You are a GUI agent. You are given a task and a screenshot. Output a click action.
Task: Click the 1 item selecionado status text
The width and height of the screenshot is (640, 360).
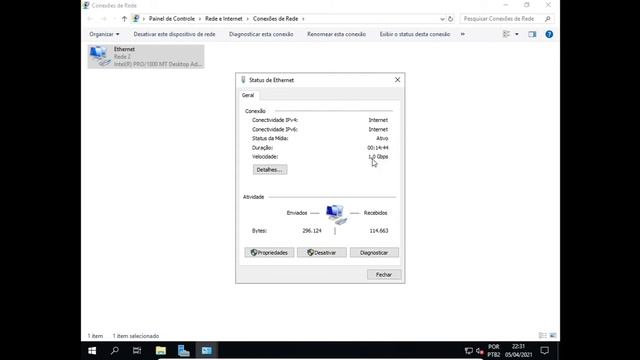pyautogui.click(x=136, y=336)
